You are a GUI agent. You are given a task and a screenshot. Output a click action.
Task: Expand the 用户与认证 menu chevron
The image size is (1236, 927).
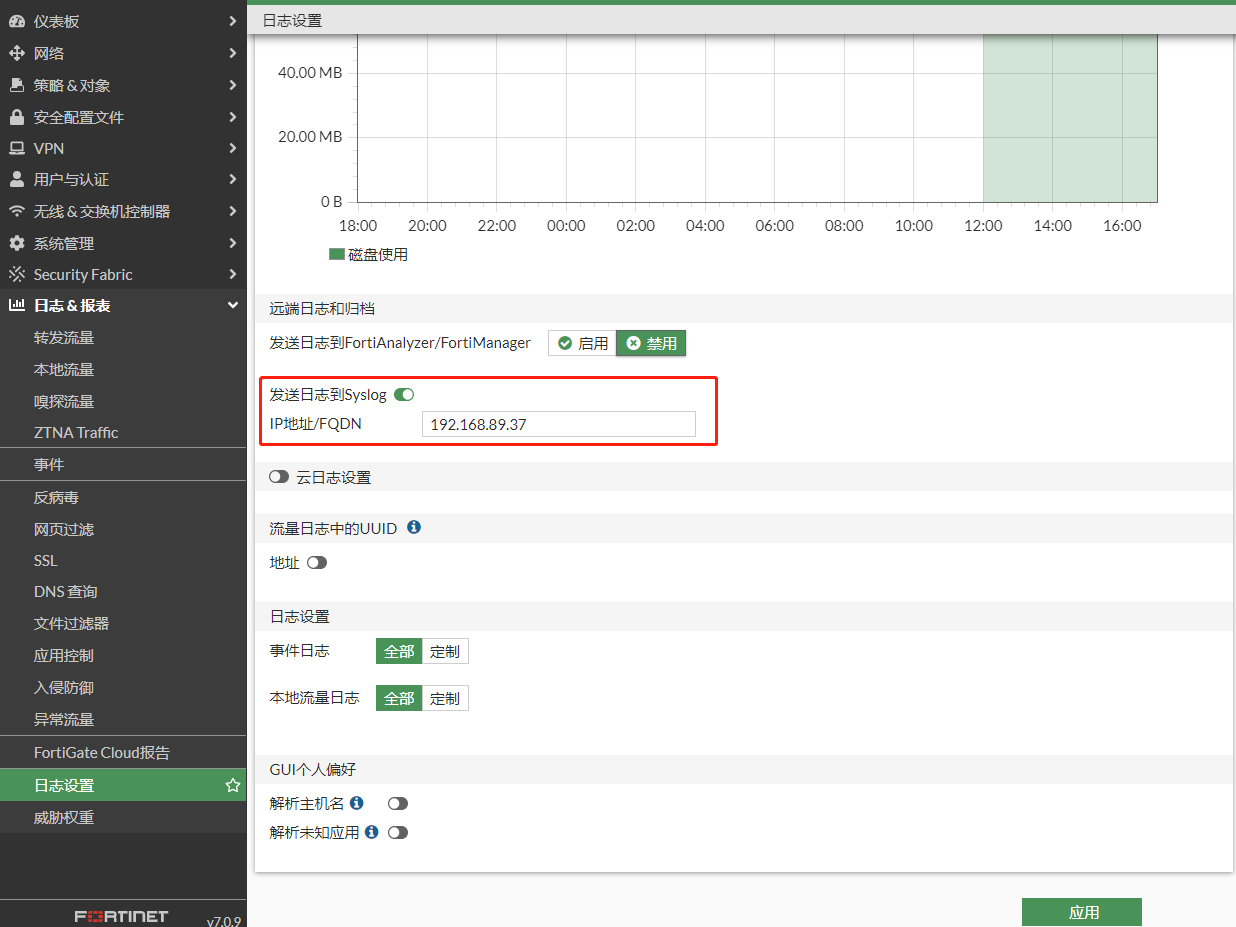click(x=232, y=180)
